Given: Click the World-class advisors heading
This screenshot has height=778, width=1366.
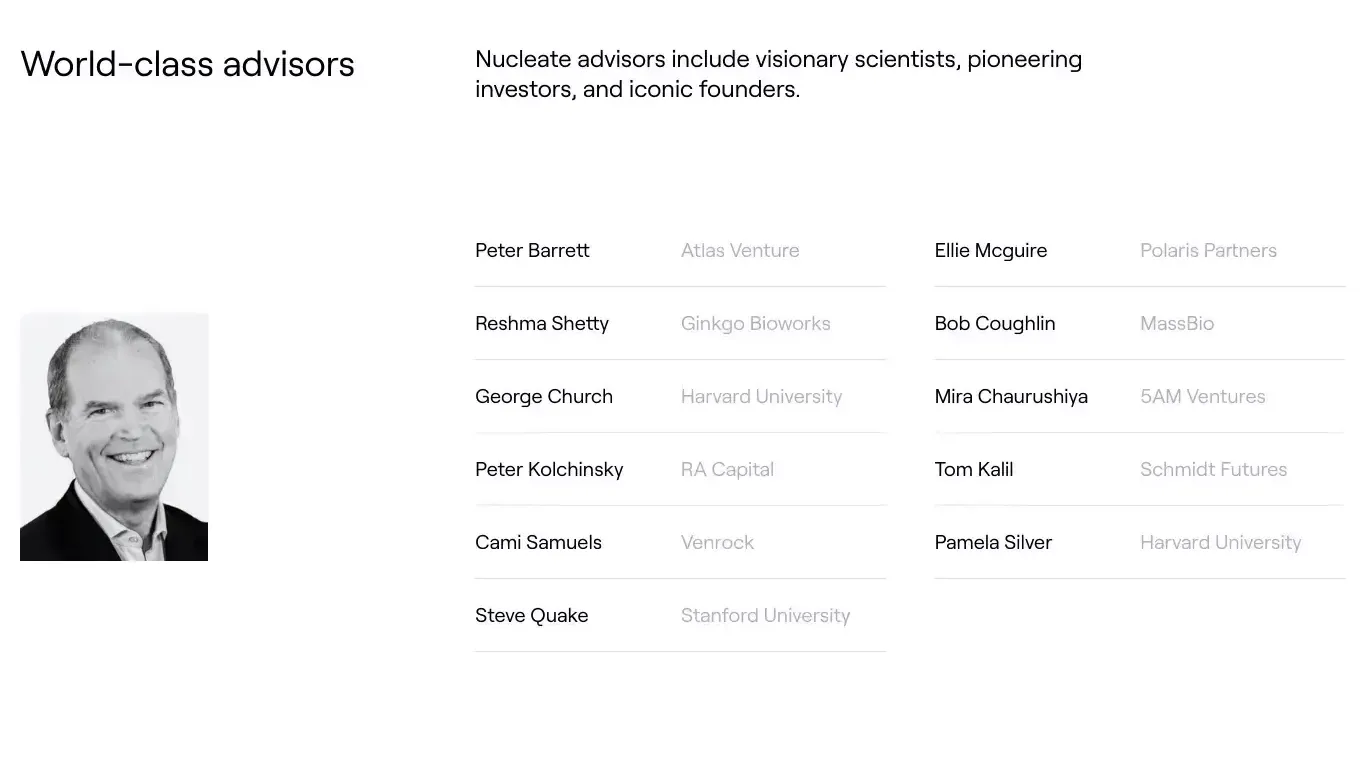Looking at the screenshot, I should [188, 63].
